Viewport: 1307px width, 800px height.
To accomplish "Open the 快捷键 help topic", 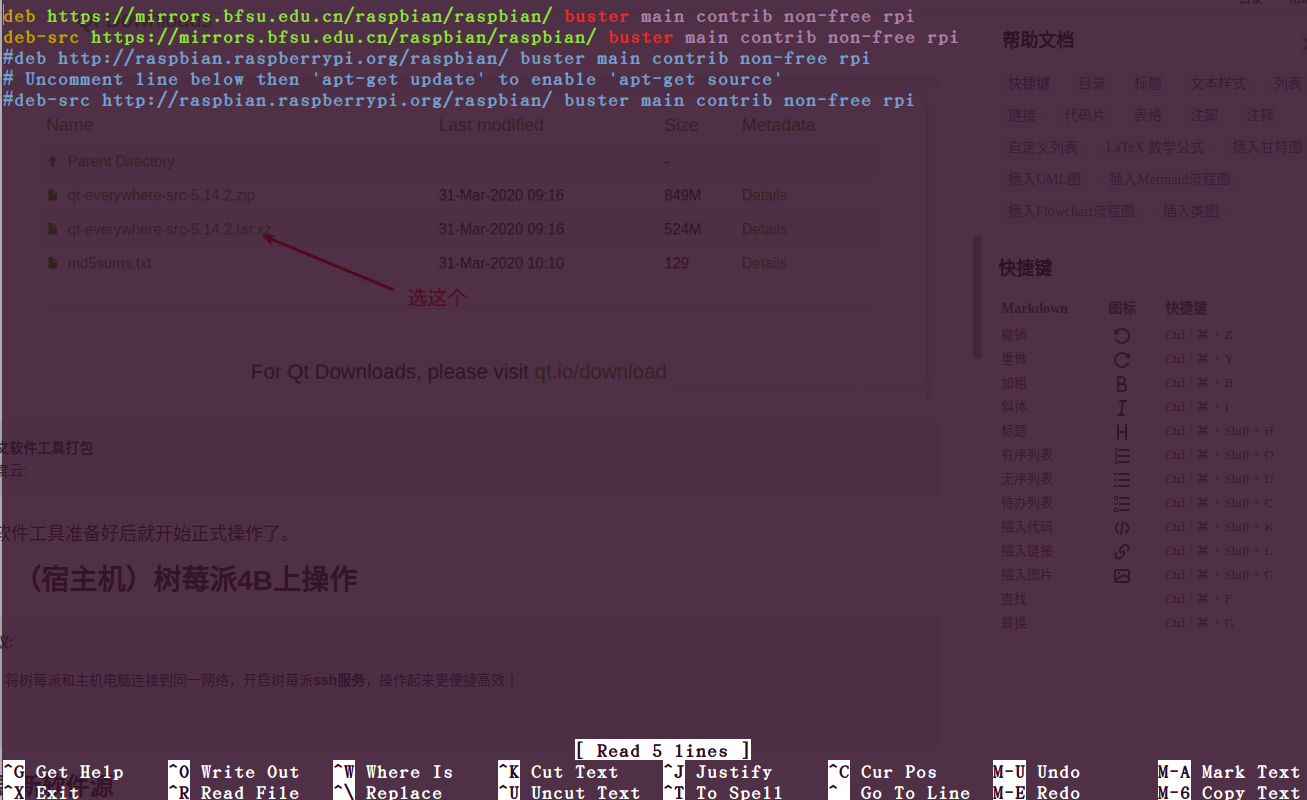I will (x=1029, y=83).
